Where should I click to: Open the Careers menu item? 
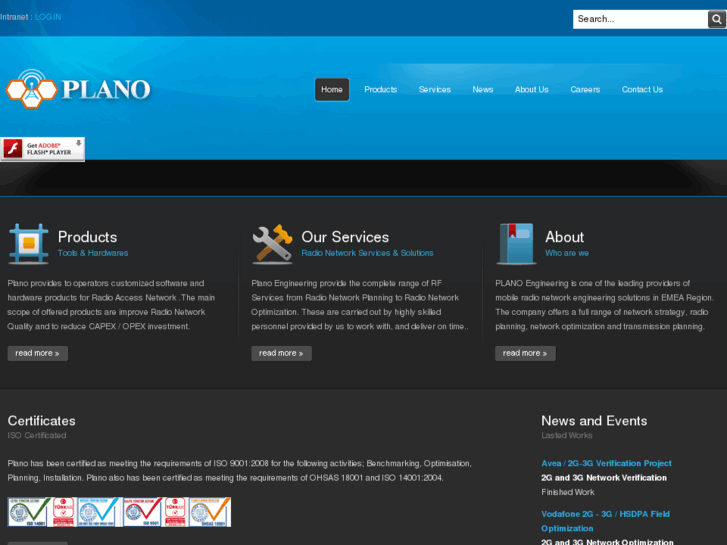(x=585, y=90)
